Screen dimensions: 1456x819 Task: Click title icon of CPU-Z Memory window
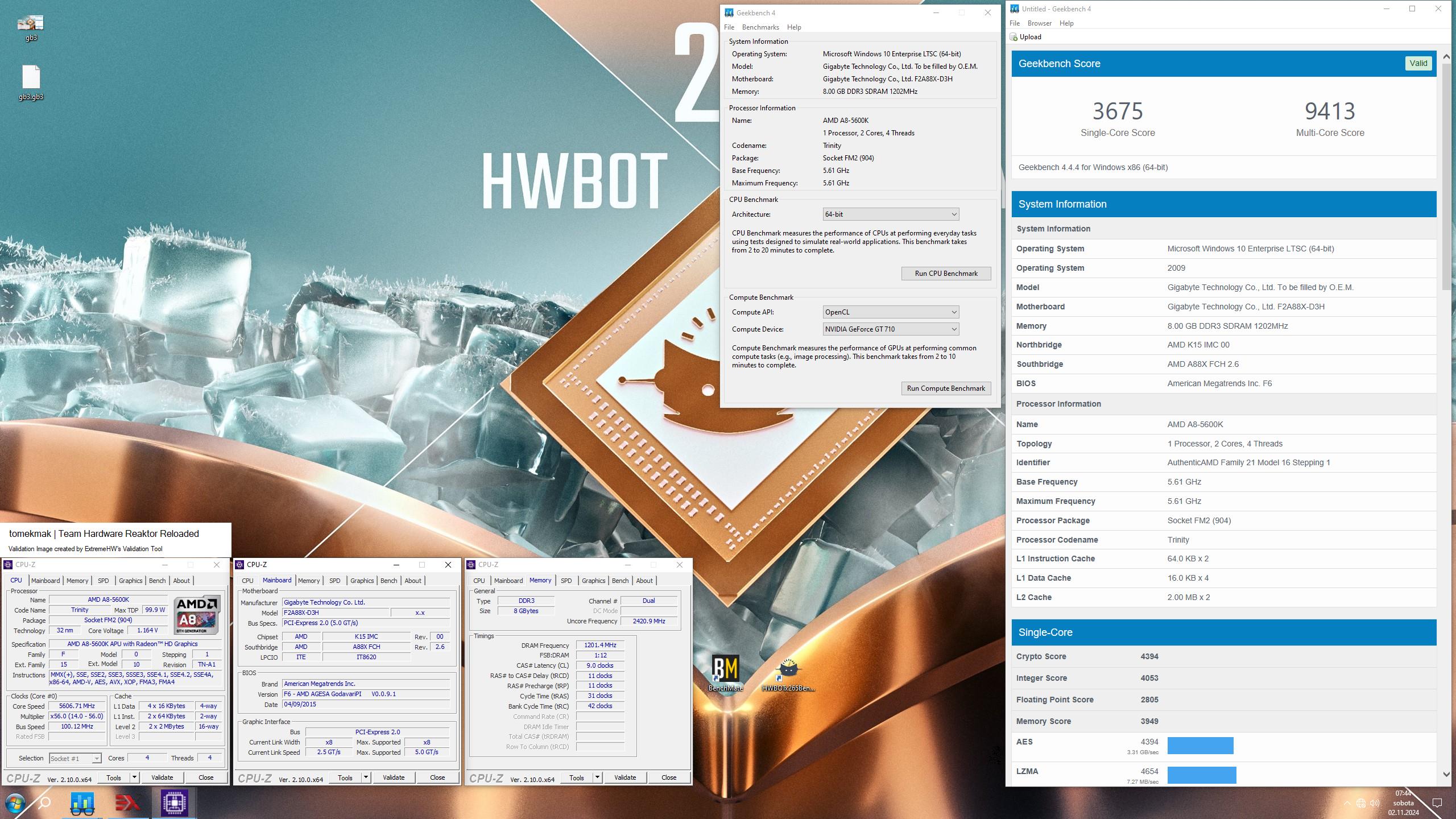(x=471, y=565)
